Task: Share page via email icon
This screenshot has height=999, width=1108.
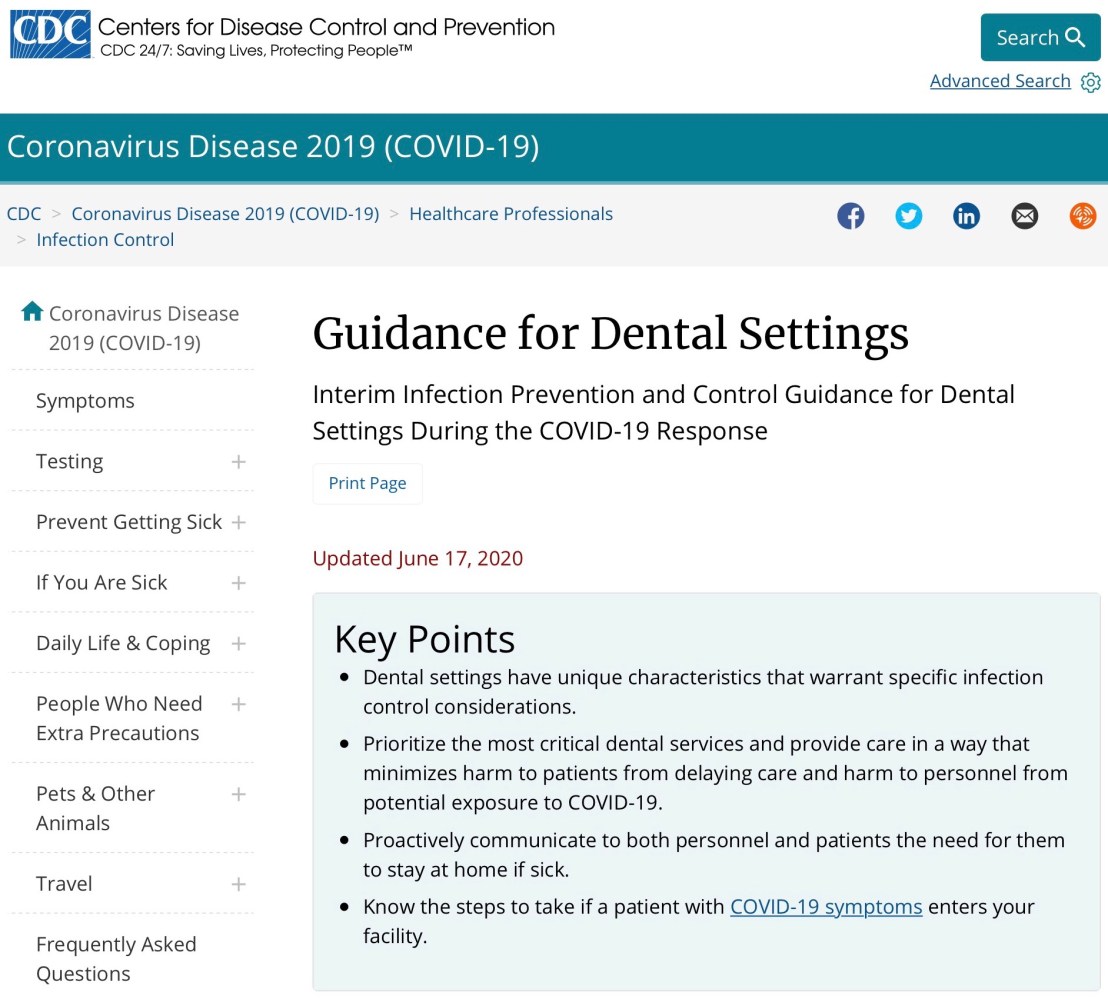Action: pos(1024,216)
